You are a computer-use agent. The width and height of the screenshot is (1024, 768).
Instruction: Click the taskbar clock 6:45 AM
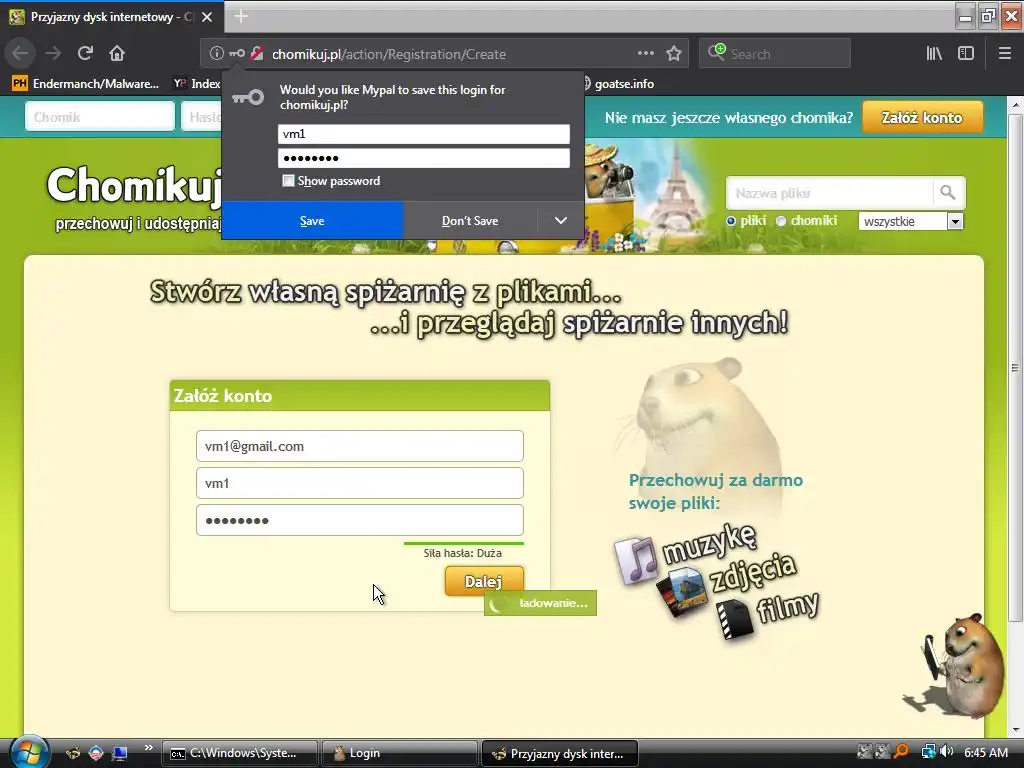point(986,752)
